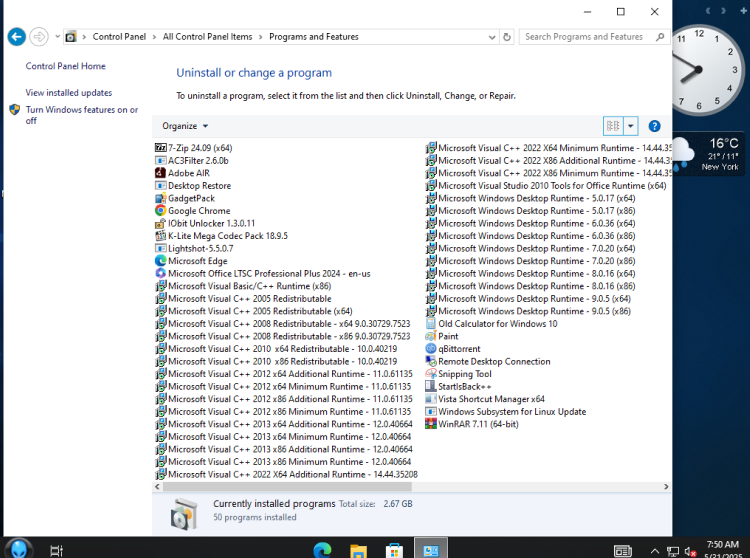Select Windows Desktop Runtime - 9.0.5 (x64)
Viewport: 750px width, 558px height.
point(529,298)
